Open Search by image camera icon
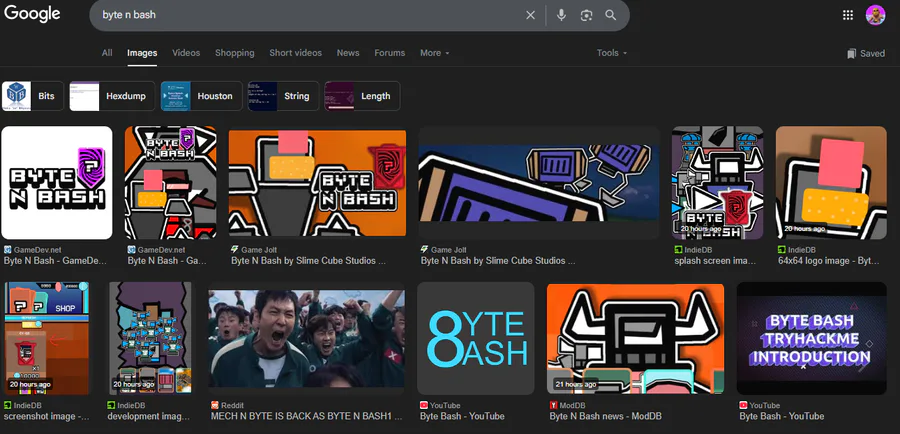 coord(586,16)
